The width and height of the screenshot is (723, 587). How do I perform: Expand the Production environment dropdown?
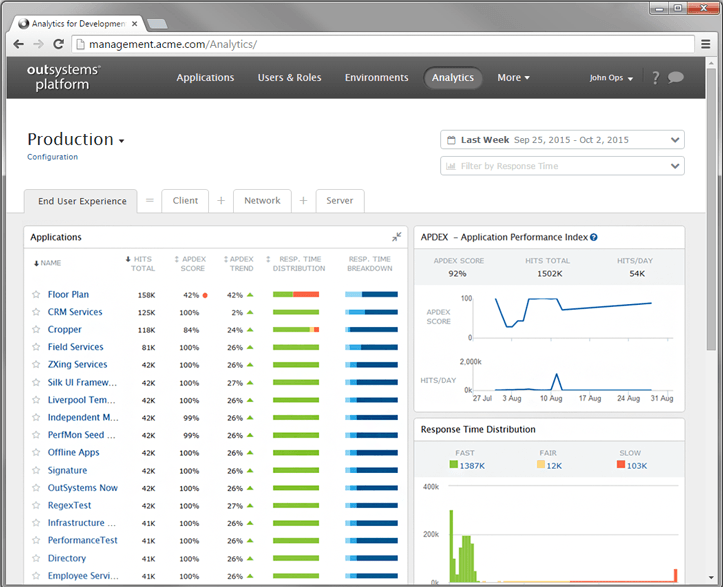(x=121, y=141)
